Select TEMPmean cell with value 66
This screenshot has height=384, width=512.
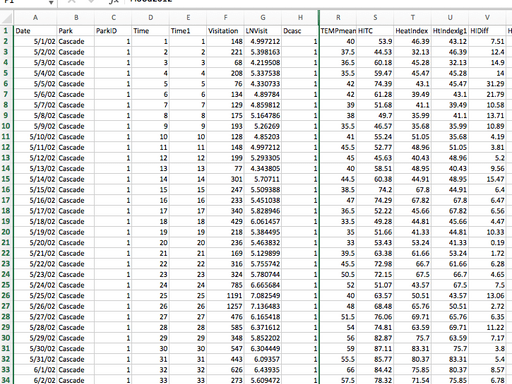point(338,370)
